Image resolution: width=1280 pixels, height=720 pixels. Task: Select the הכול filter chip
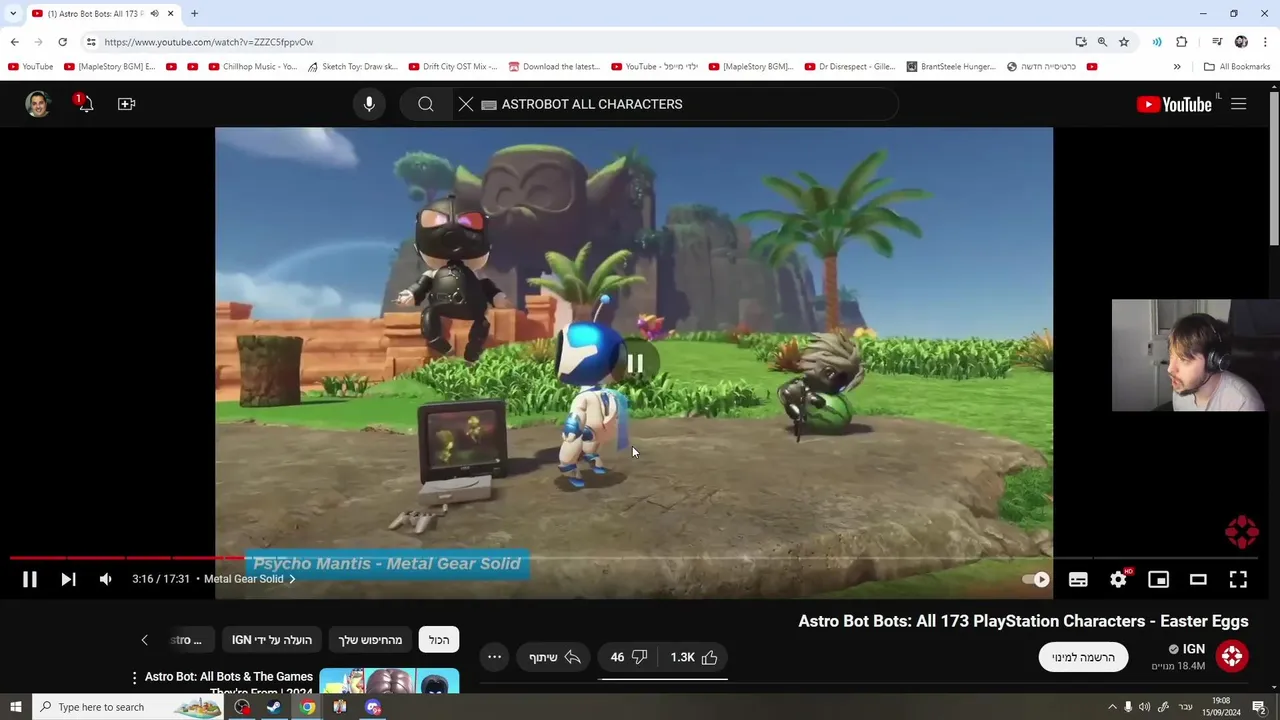tap(439, 640)
